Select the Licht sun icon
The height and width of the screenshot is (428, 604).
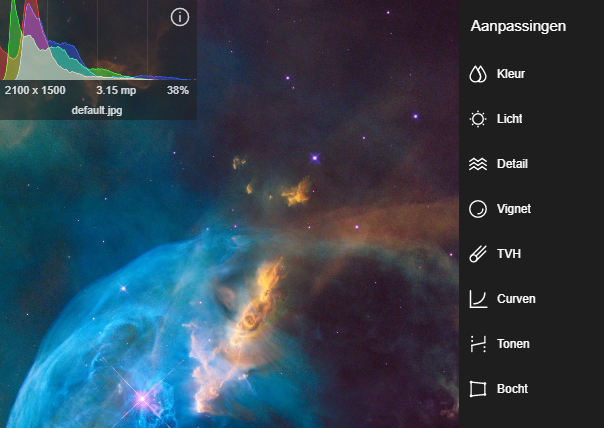click(478, 119)
